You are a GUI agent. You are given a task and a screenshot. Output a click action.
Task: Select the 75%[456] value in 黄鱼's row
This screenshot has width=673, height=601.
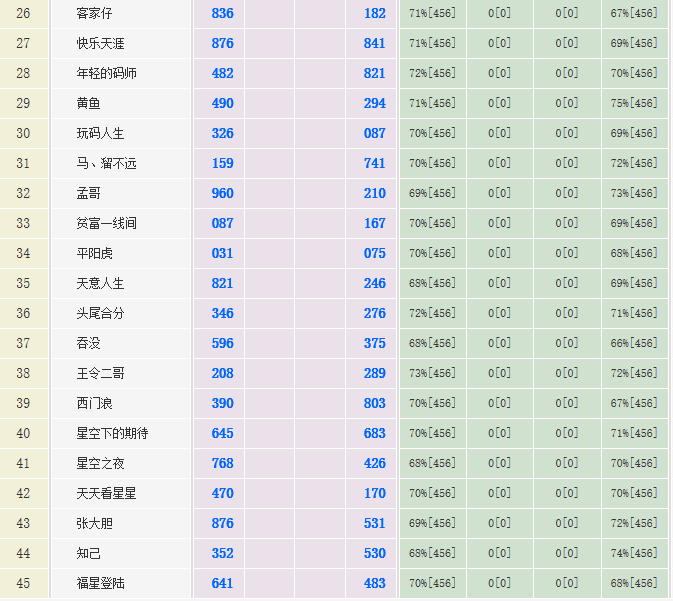point(634,103)
